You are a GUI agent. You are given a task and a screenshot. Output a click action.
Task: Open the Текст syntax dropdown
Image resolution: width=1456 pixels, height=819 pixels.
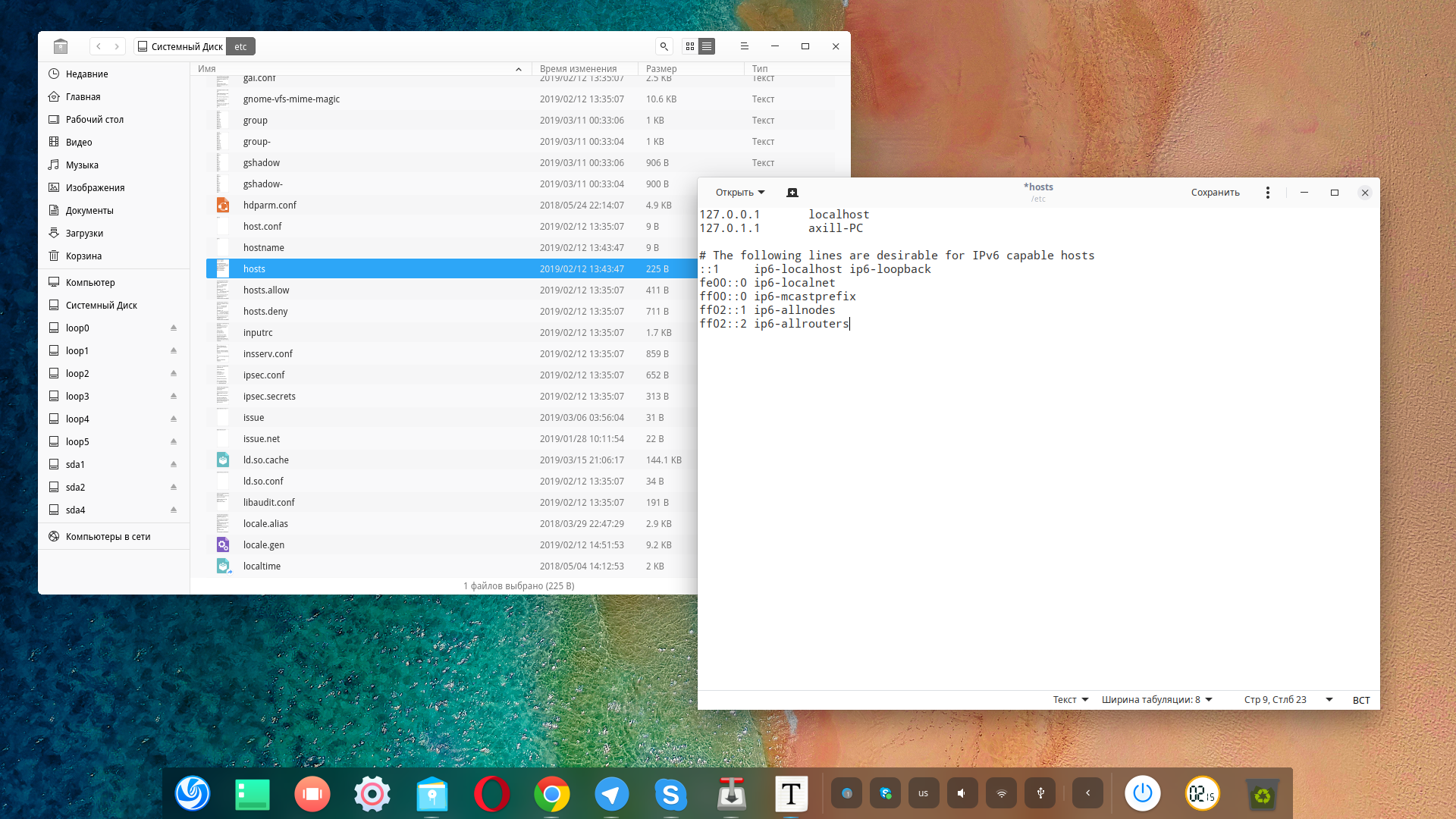click(x=1070, y=700)
